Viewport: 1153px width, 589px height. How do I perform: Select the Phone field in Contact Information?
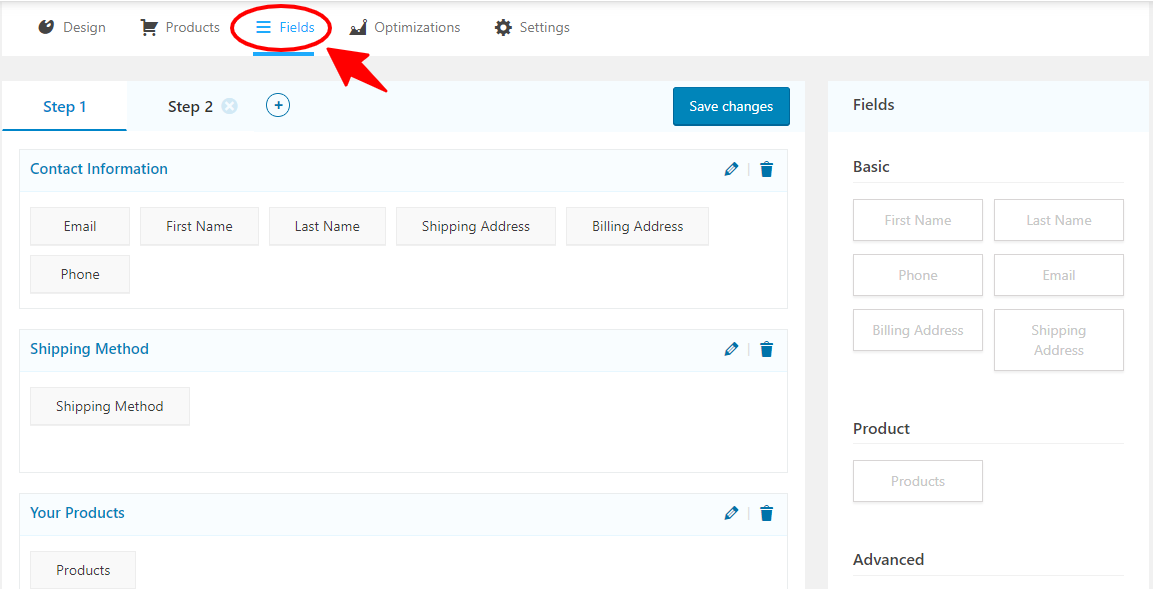(x=80, y=274)
